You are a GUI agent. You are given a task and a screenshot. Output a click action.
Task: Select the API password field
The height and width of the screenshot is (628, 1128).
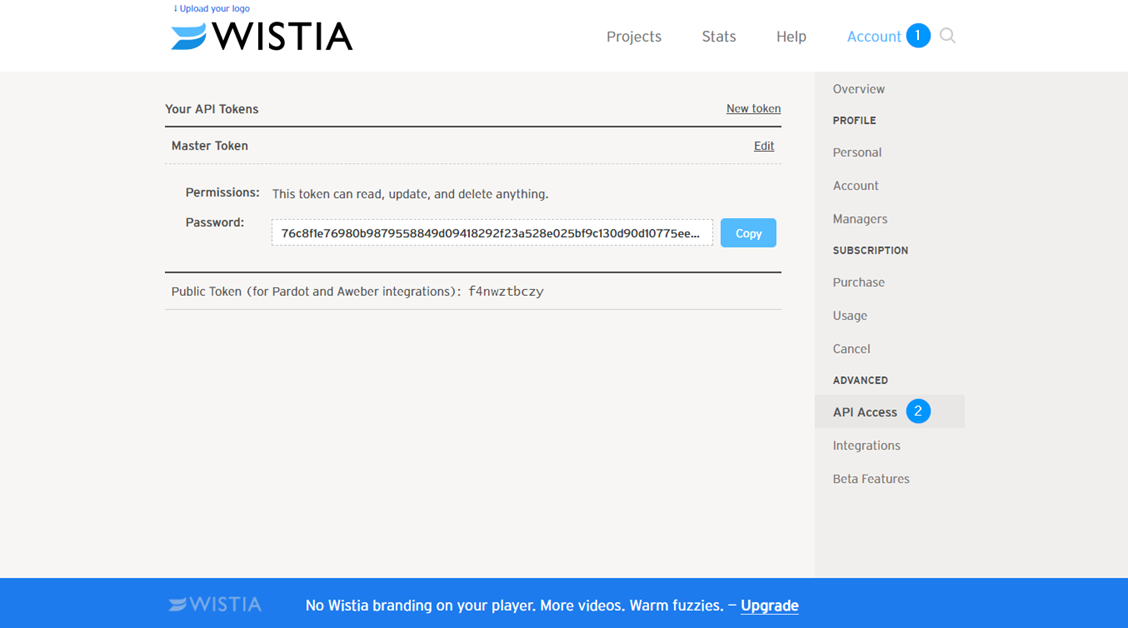tap(492, 233)
